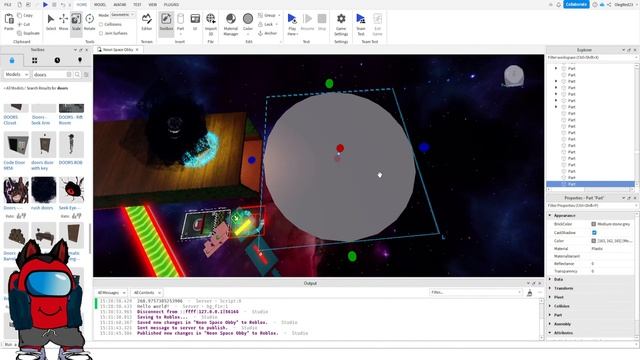Switch to the TEST ribbon tab
Image resolution: width=640 pixels, height=360 pixels.
click(x=137, y=4)
